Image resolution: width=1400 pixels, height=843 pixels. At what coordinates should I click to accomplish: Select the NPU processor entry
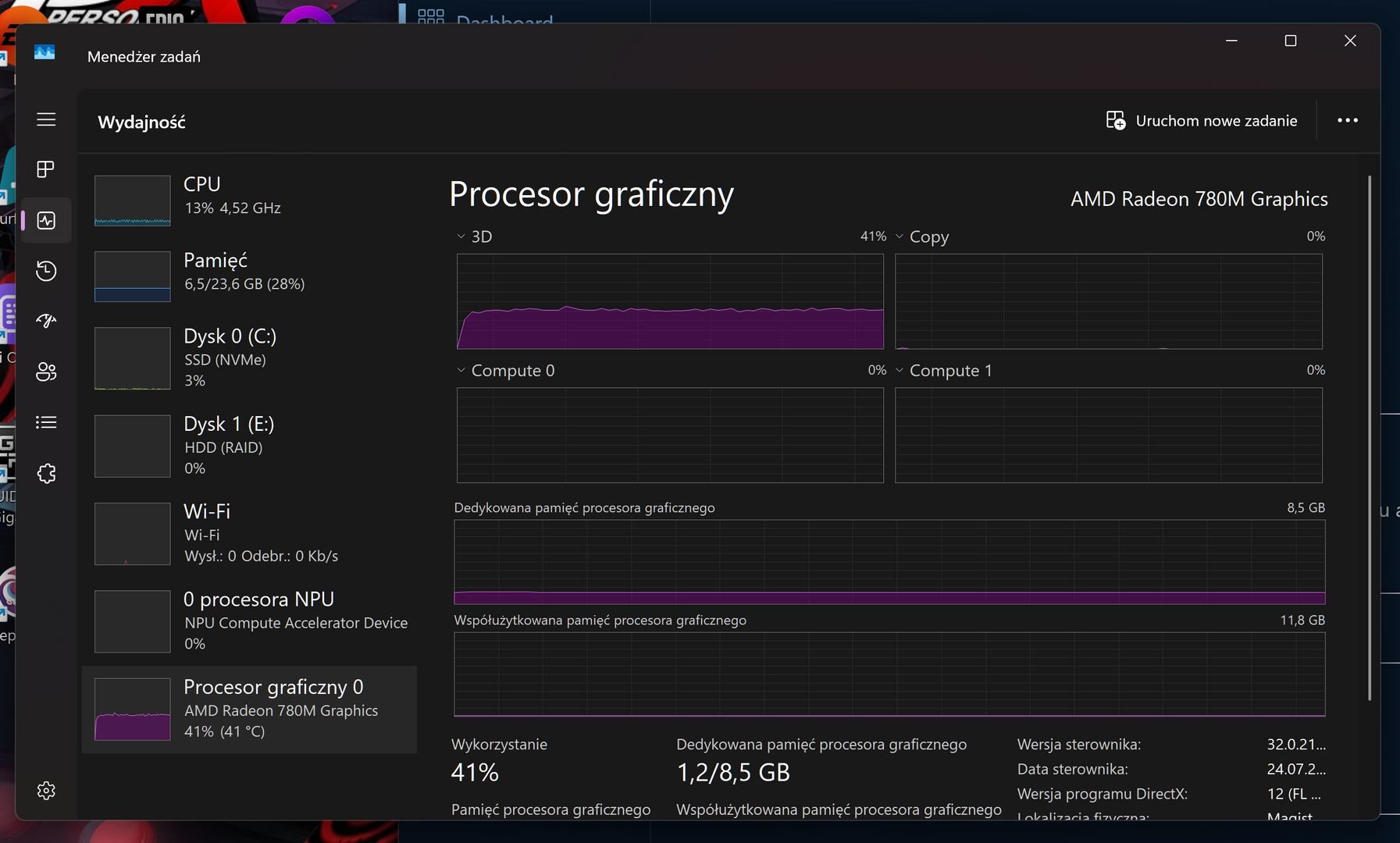click(x=249, y=621)
